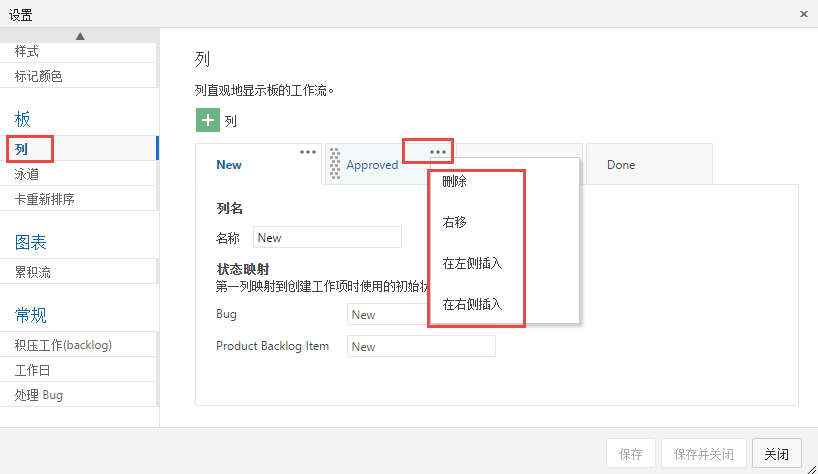Click the 图表 section heading

30,242
